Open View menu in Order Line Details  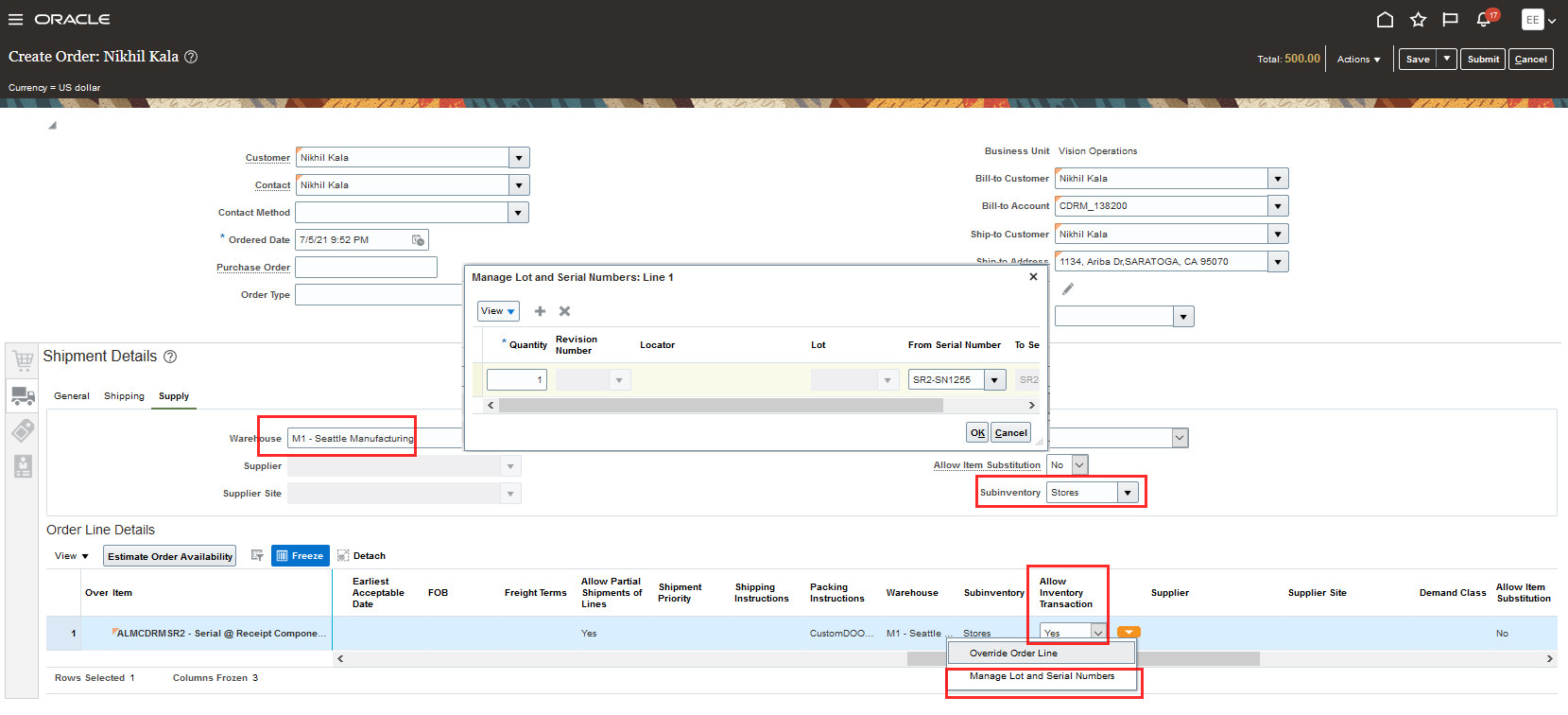pos(72,556)
